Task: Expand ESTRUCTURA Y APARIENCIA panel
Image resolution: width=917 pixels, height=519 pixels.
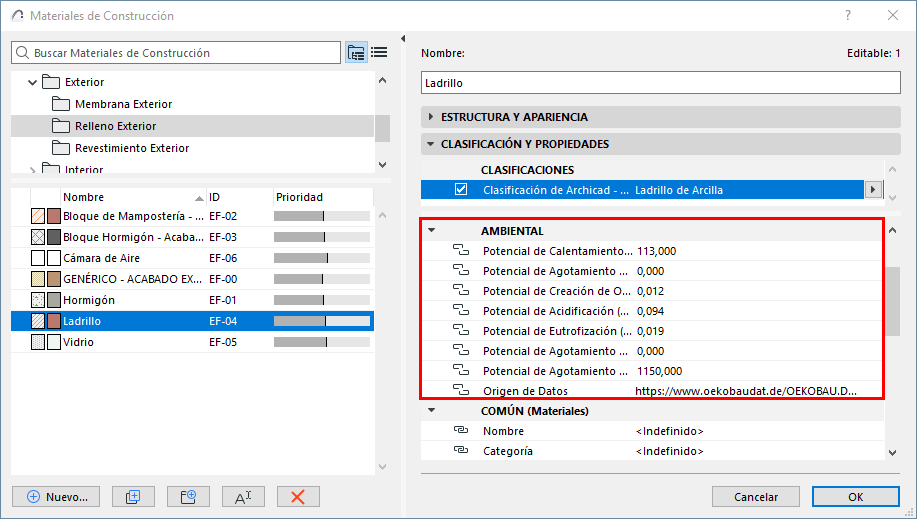Action: 431,116
